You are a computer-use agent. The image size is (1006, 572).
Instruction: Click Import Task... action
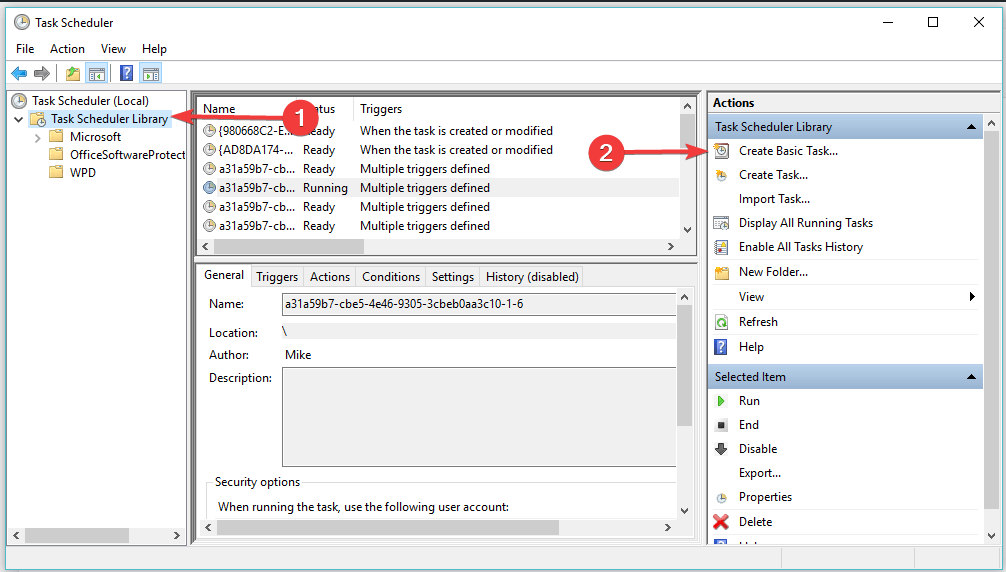[x=774, y=199]
